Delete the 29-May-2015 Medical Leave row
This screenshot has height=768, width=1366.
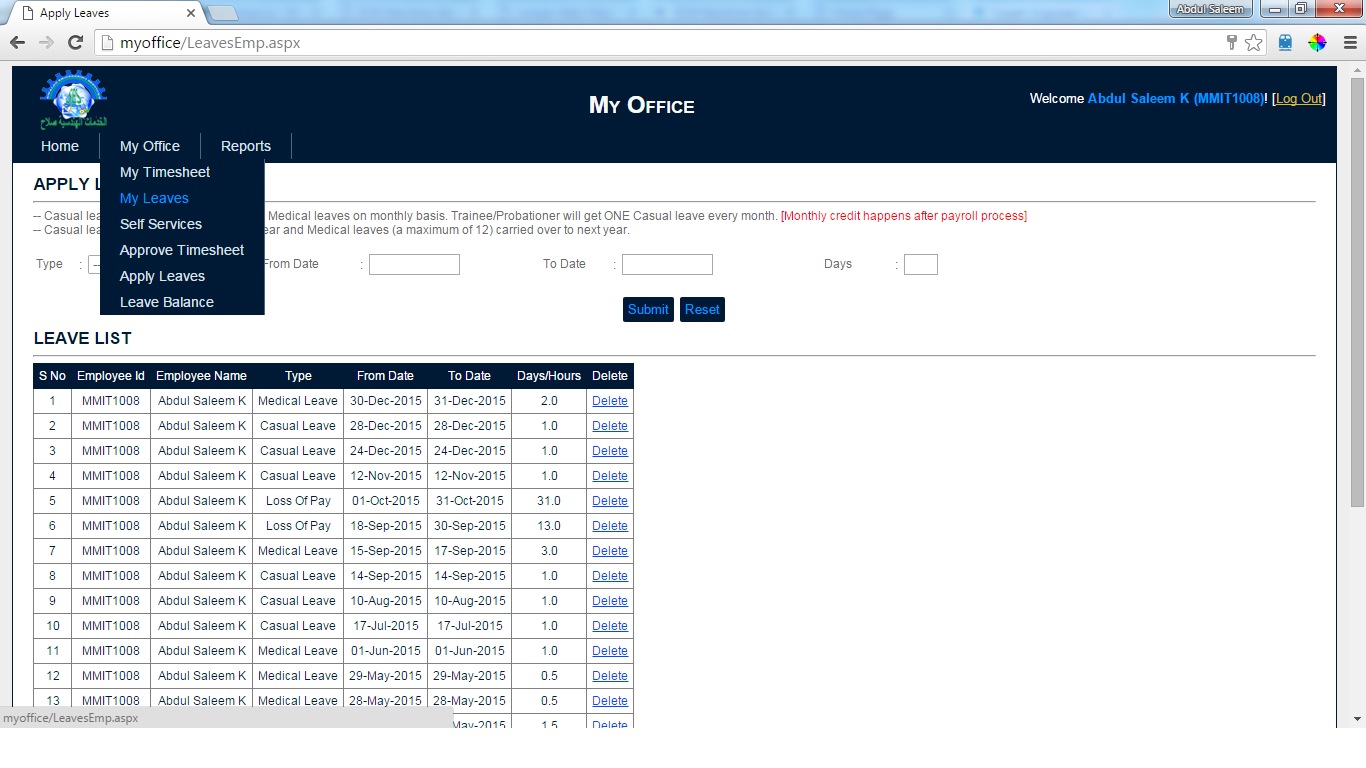coord(610,676)
